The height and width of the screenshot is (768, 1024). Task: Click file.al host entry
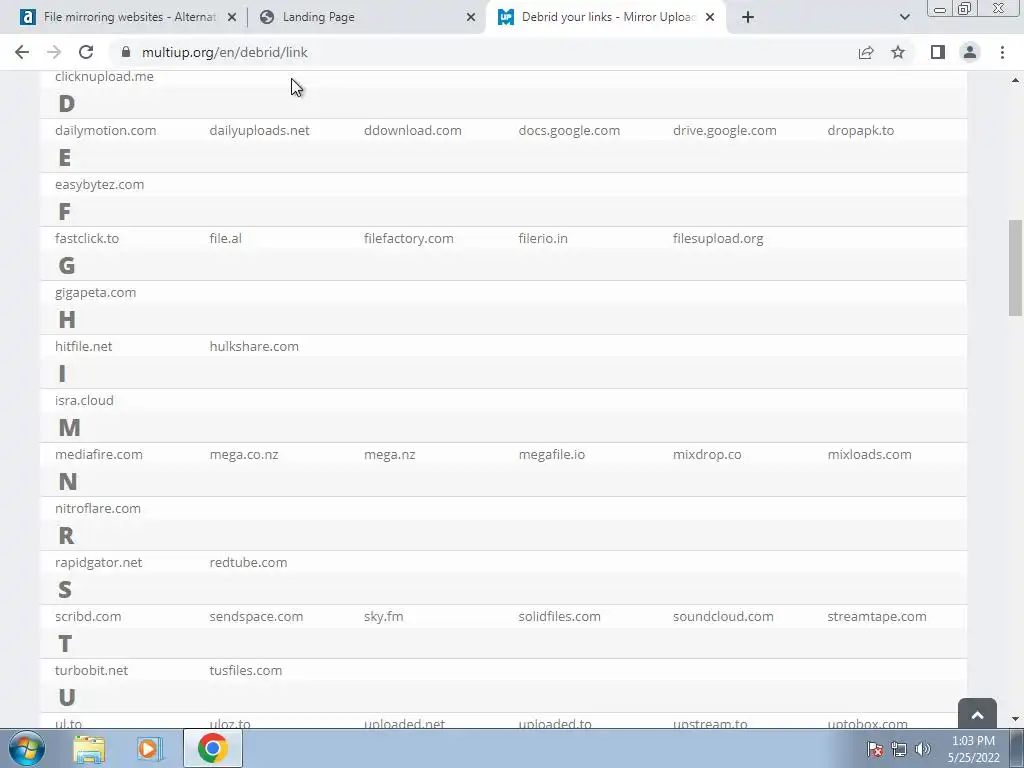point(225,238)
